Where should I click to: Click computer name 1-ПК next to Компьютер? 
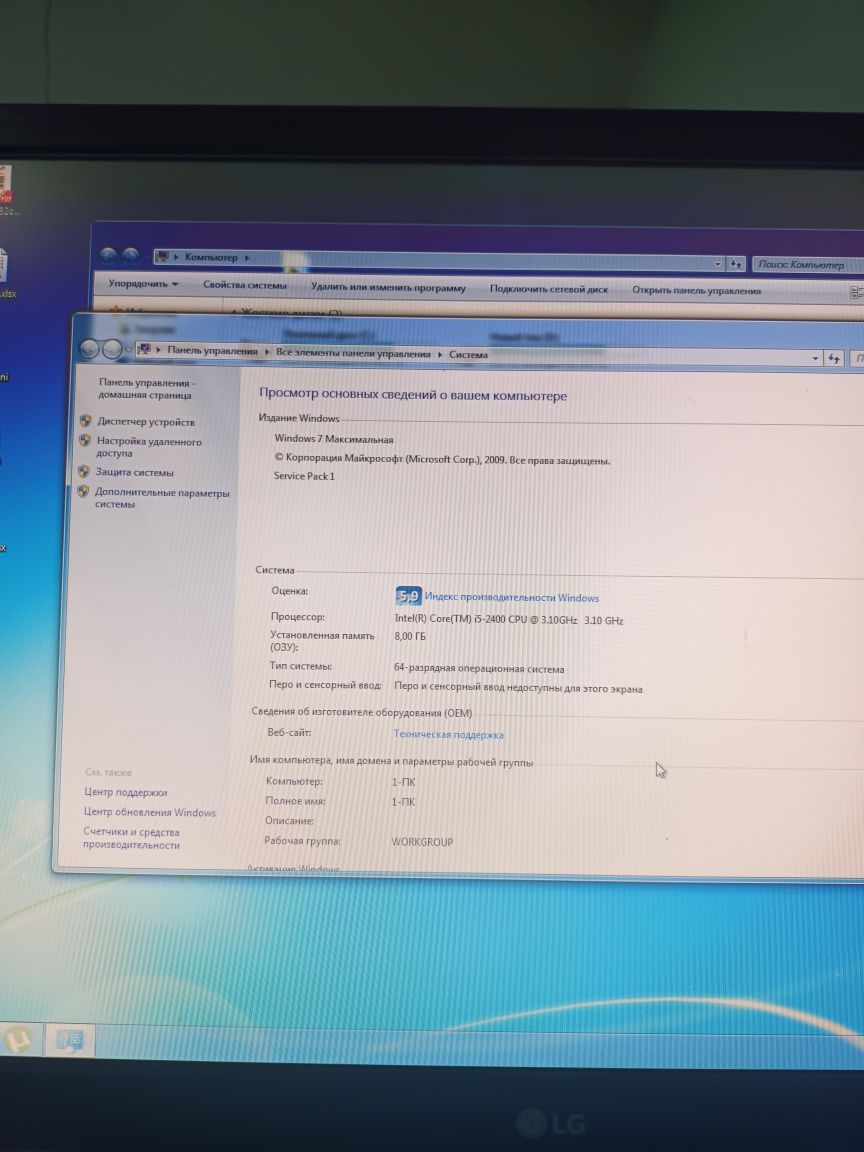[403, 782]
